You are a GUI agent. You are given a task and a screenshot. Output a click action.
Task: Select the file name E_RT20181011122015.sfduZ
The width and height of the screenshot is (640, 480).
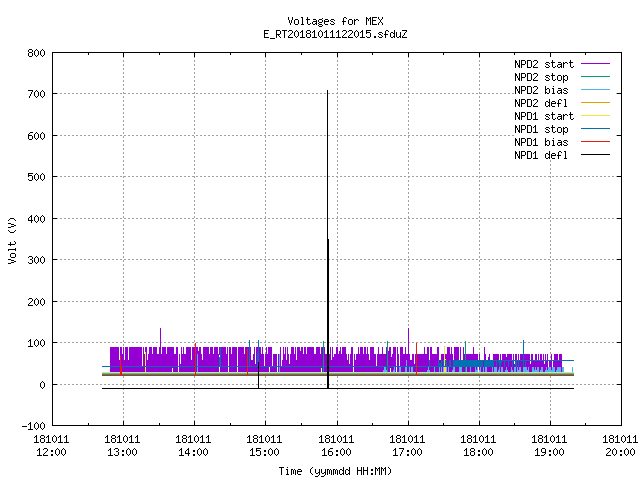[x=335, y=34]
